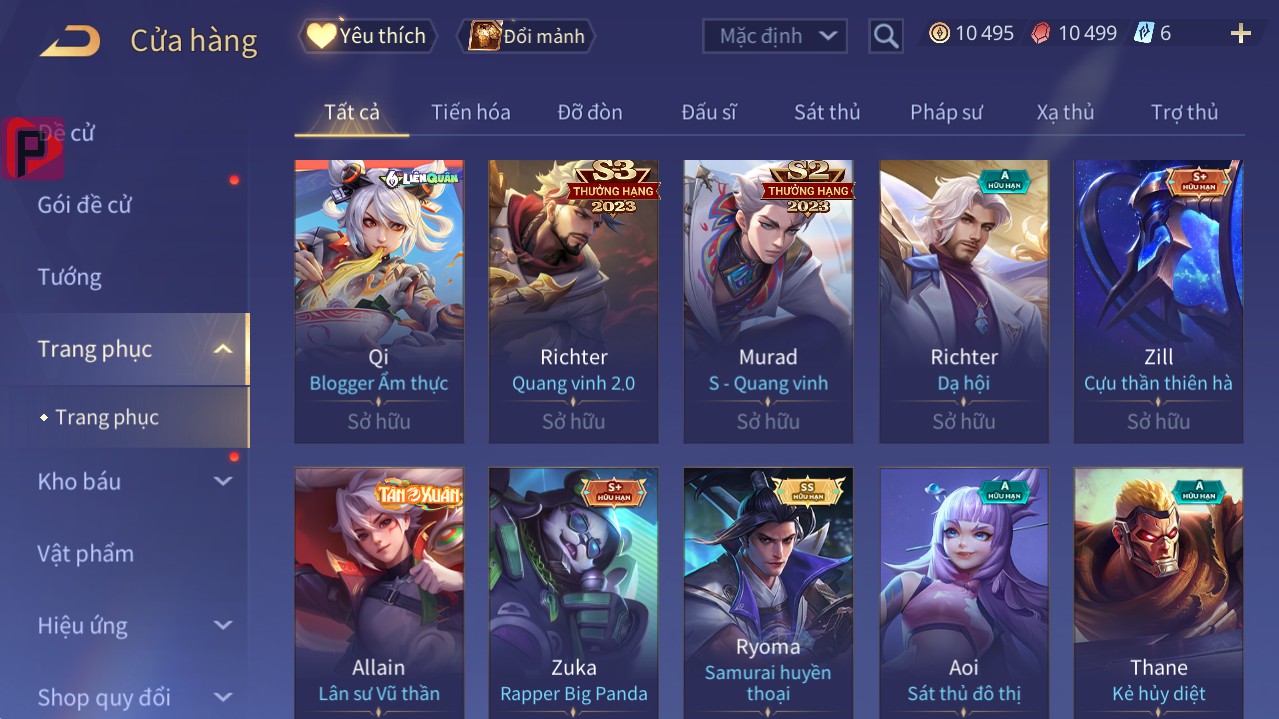The height and width of the screenshot is (719, 1279).
Task: Open search with the magnifier icon
Action: pos(886,36)
